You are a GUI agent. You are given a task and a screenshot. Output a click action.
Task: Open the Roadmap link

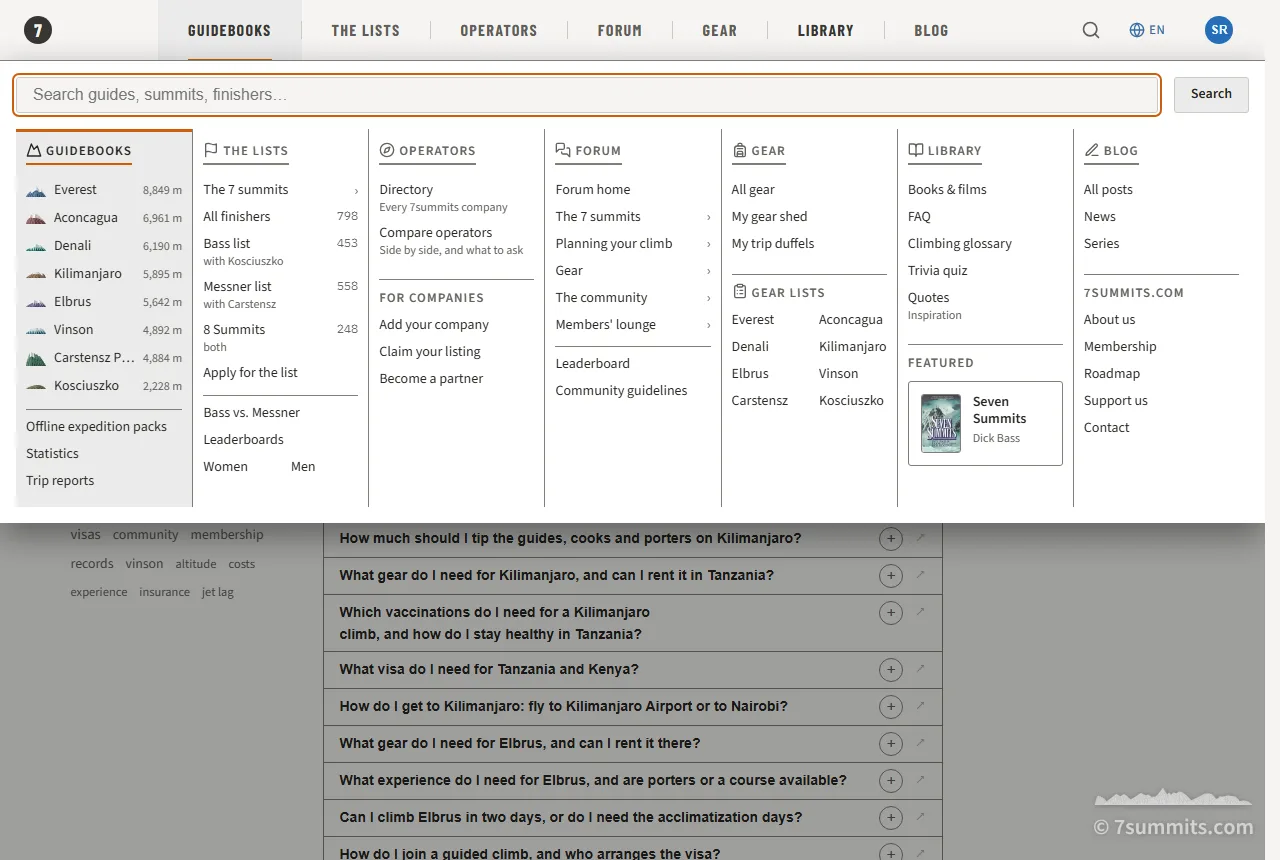pyautogui.click(x=1112, y=373)
